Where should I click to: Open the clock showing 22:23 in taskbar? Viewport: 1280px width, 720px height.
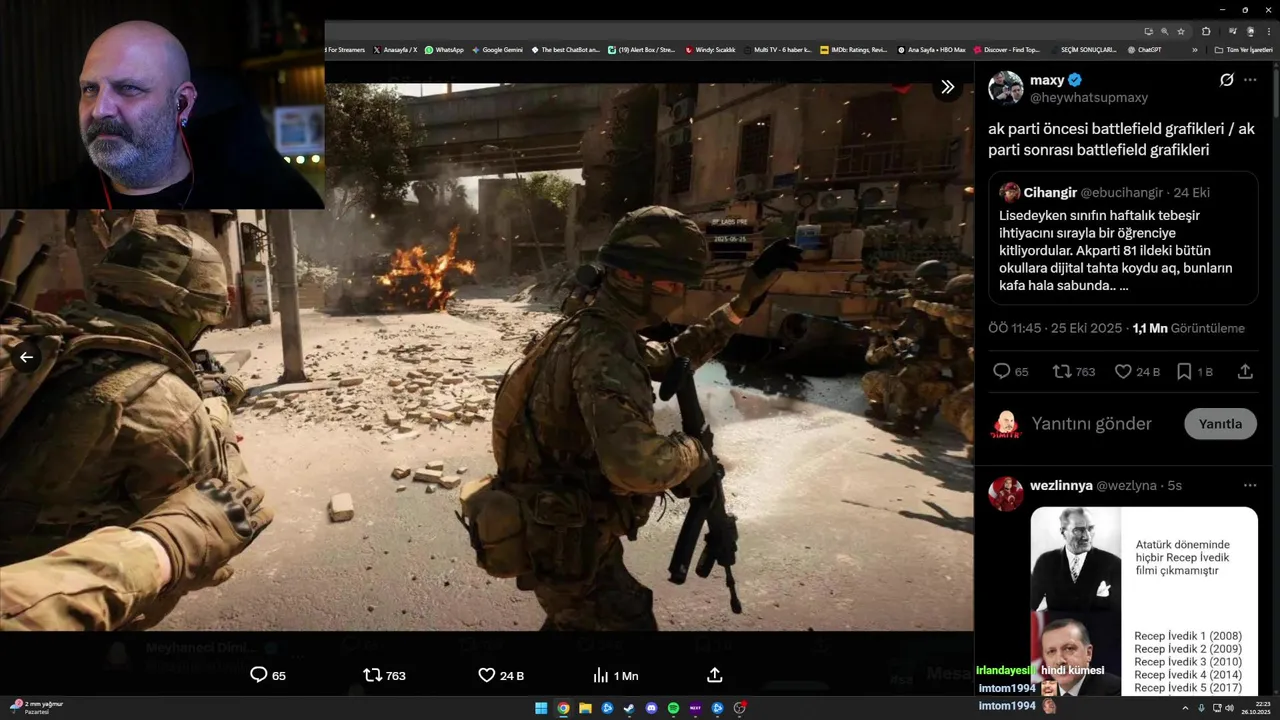1256,708
